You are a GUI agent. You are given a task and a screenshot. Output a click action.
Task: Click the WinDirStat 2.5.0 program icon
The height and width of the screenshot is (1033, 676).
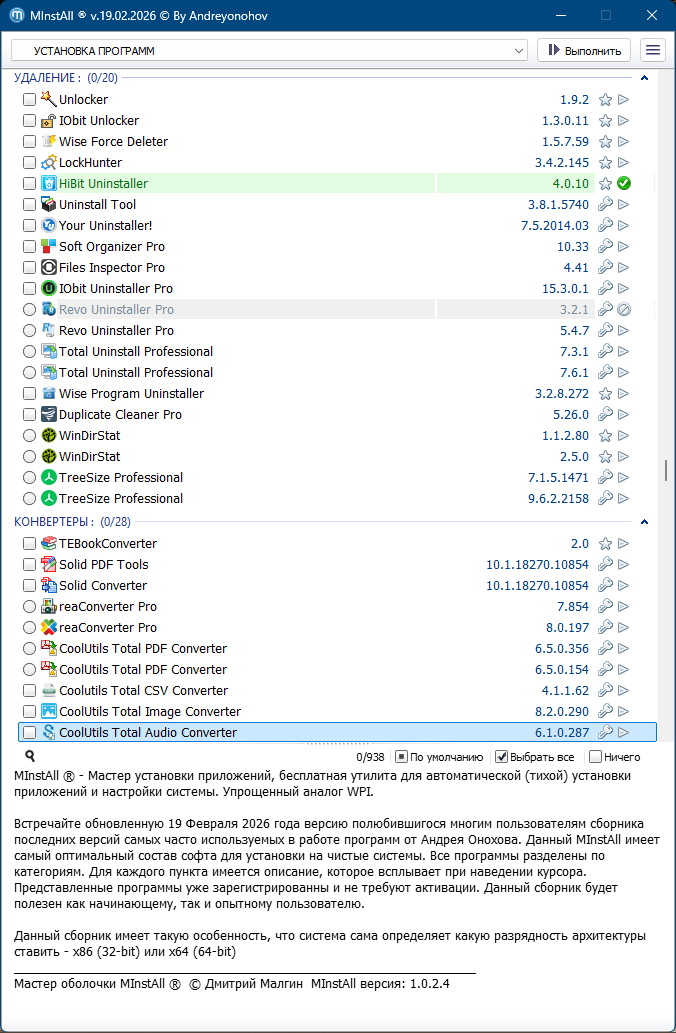click(49, 457)
